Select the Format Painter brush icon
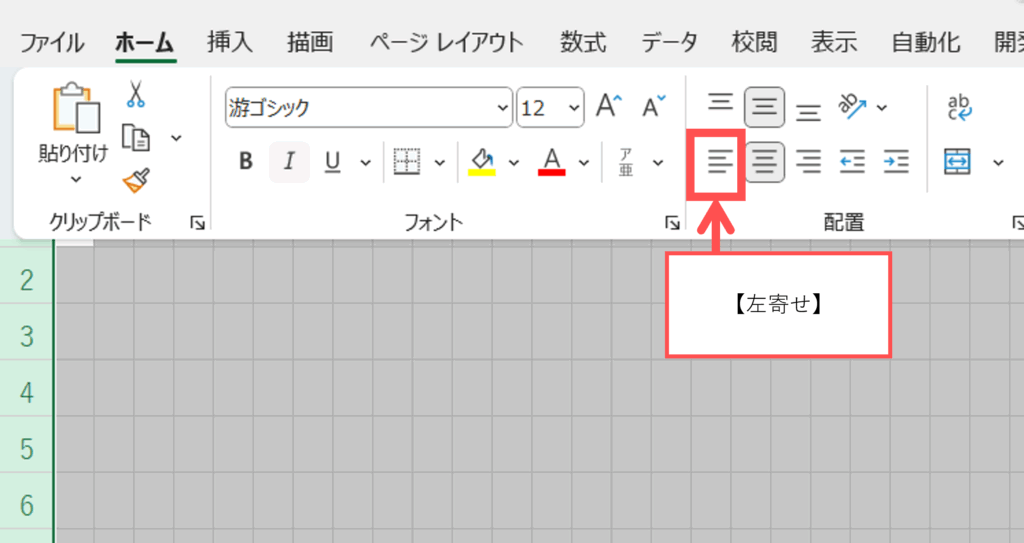The width and height of the screenshot is (1024, 543). (136, 180)
